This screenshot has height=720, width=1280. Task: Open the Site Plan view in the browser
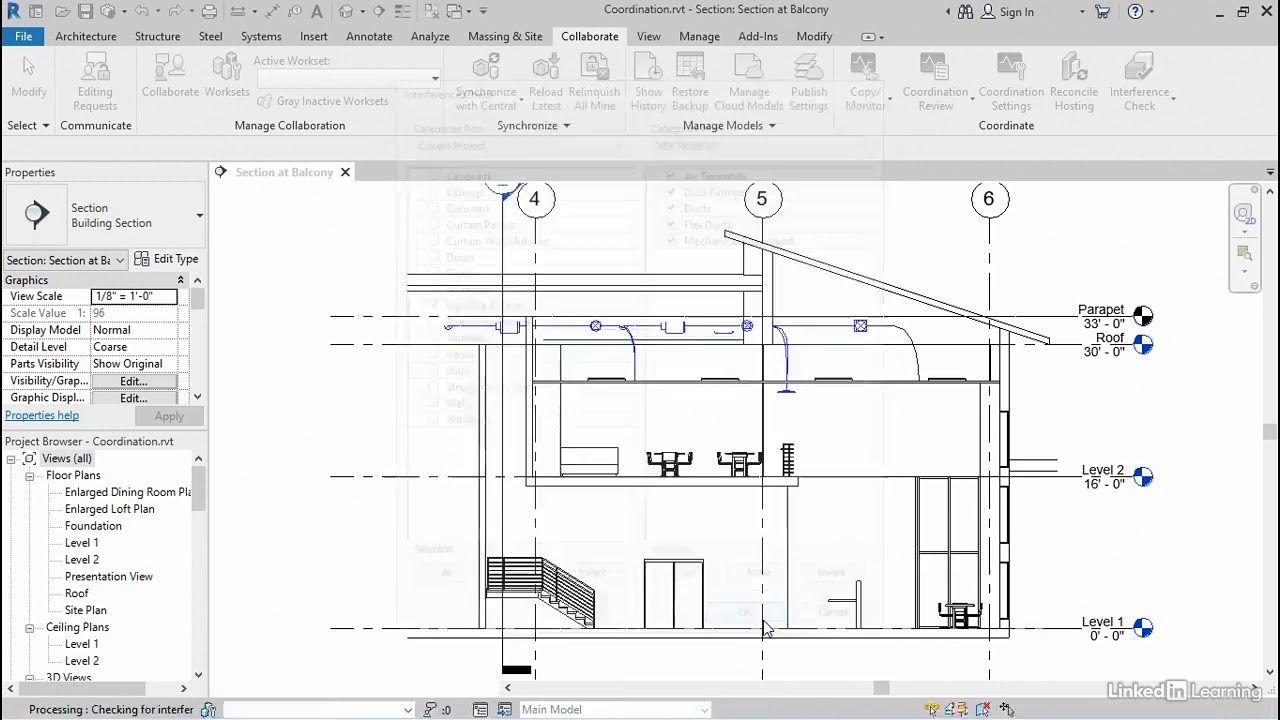(86, 610)
